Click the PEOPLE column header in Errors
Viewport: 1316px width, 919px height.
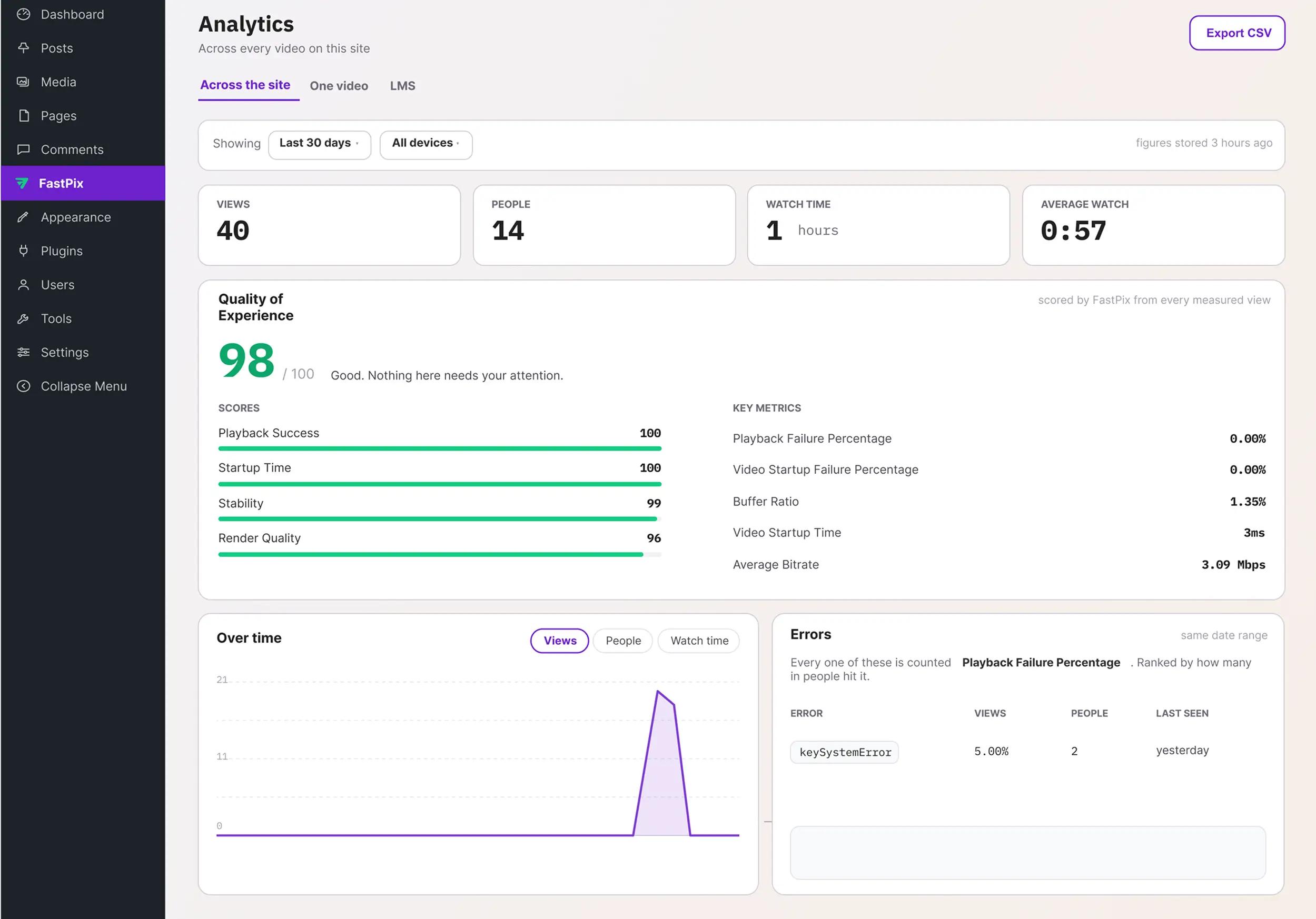1089,713
